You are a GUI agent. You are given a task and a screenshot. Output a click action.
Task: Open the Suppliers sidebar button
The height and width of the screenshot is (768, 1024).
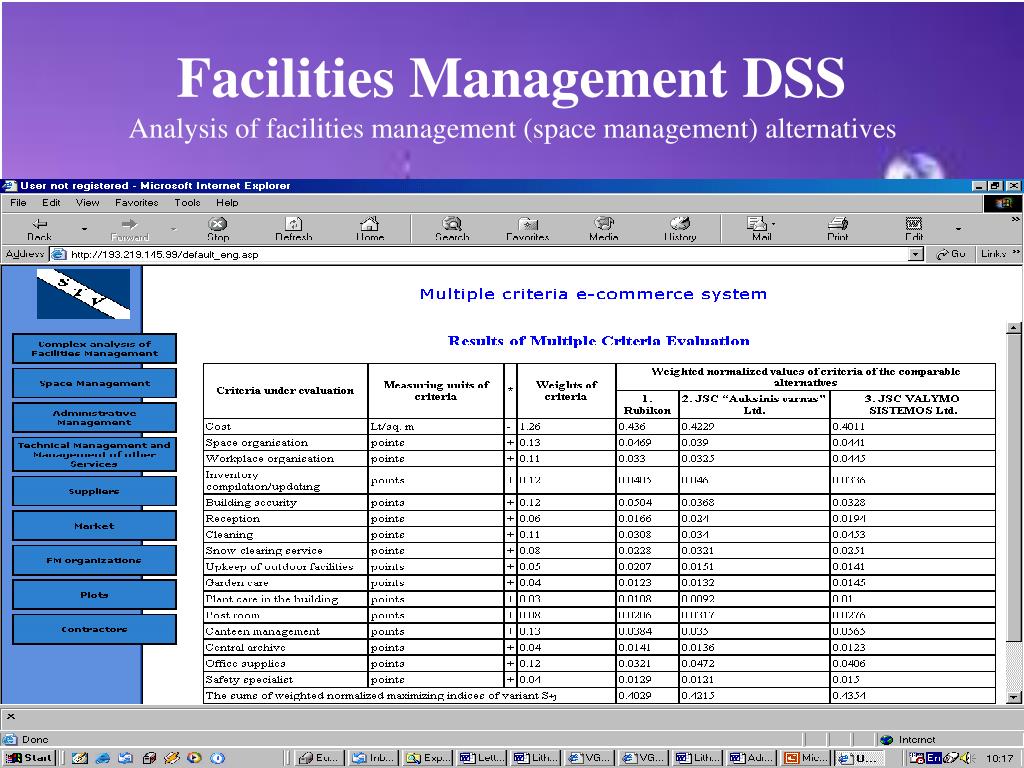point(94,491)
